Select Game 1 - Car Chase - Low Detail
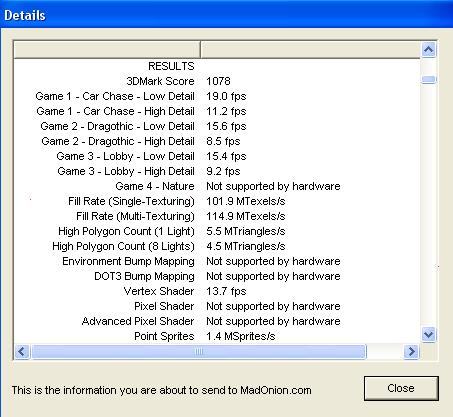The width and height of the screenshot is (453, 417). click(x=115, y=96)
